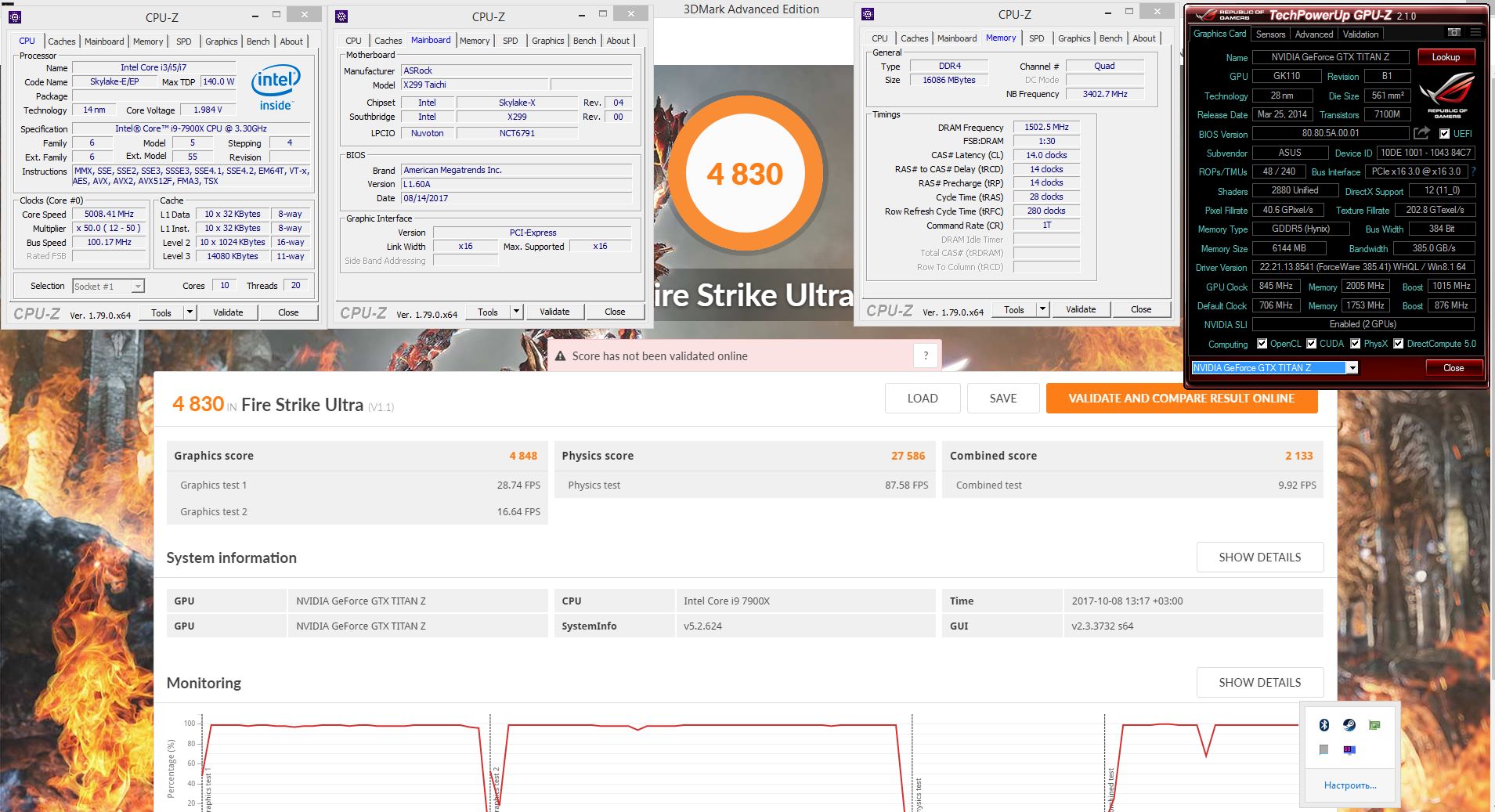This screenshot has height=812, width=1495.
Task: Open the Validation tab in GPU-Z
Action: pyautogui.click(x=1360, y=34)
